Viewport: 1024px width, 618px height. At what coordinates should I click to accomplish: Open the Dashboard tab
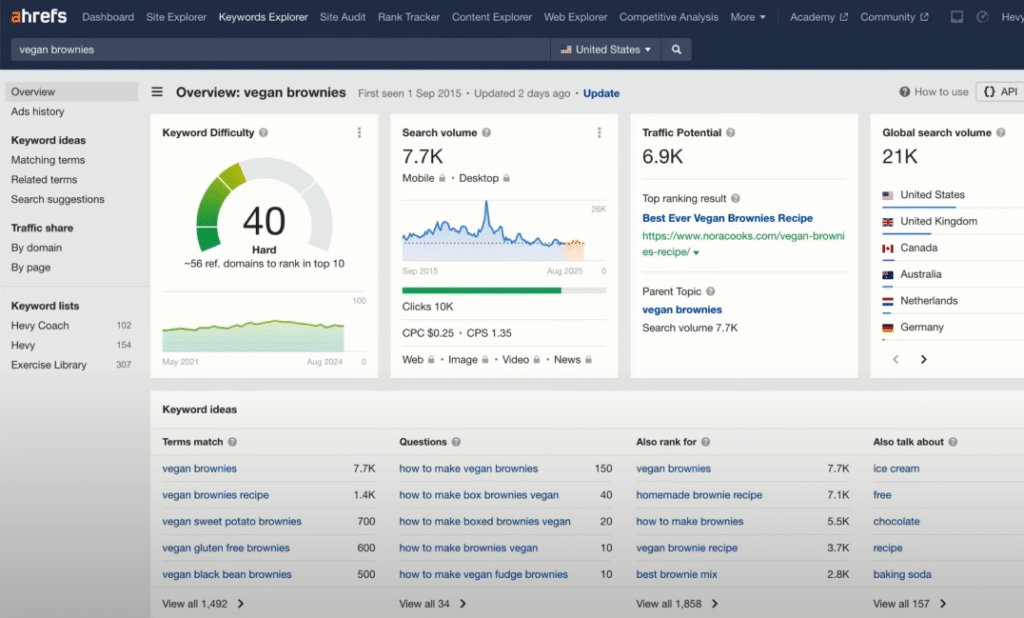tap(108, 17)
